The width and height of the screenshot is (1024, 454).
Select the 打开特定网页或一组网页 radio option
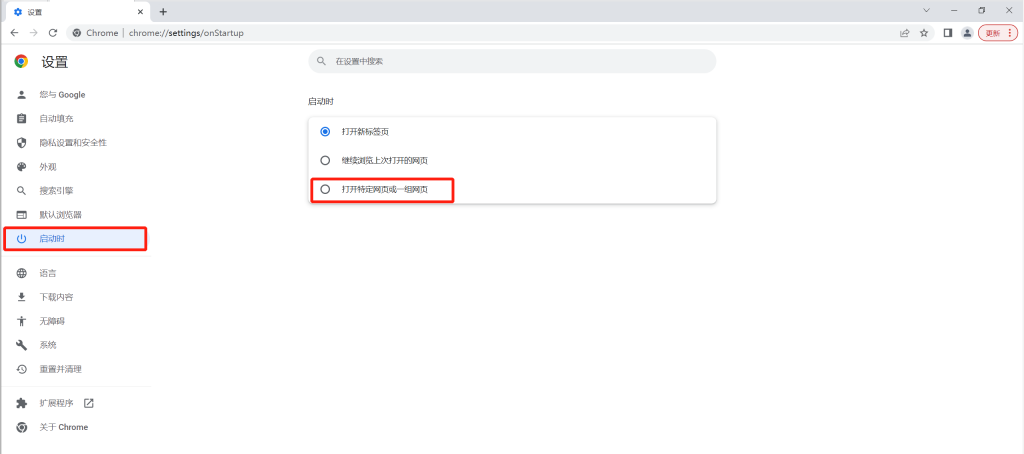[325, 189]
